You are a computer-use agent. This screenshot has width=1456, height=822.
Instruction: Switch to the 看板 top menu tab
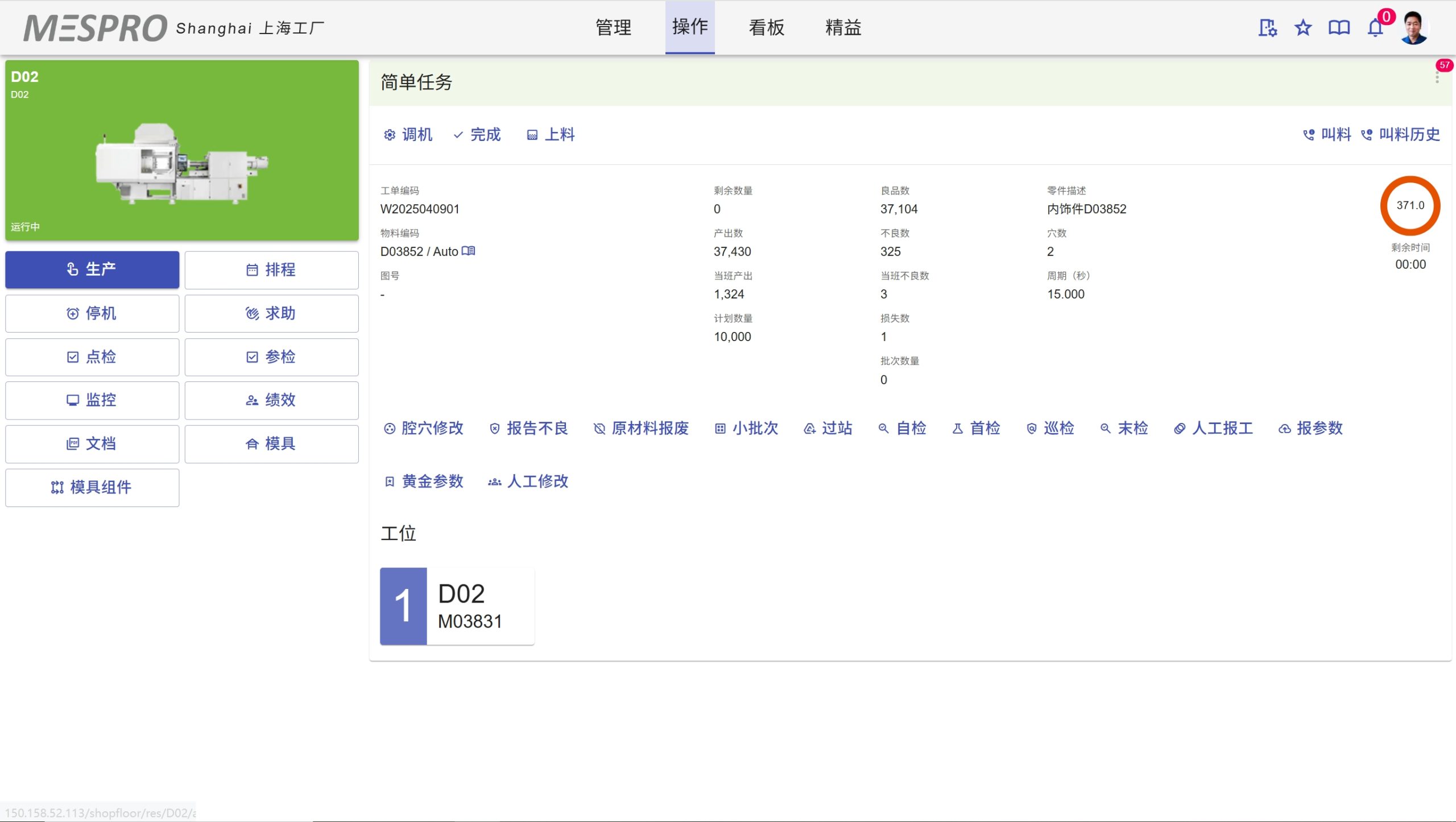click(766, 27)
